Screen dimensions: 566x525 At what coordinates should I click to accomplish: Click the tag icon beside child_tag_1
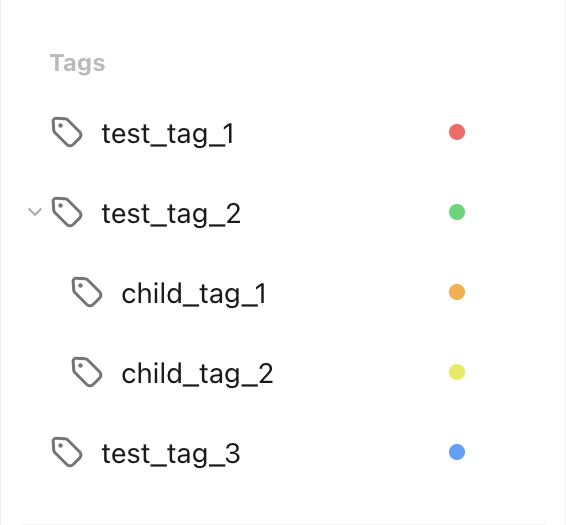87,292
